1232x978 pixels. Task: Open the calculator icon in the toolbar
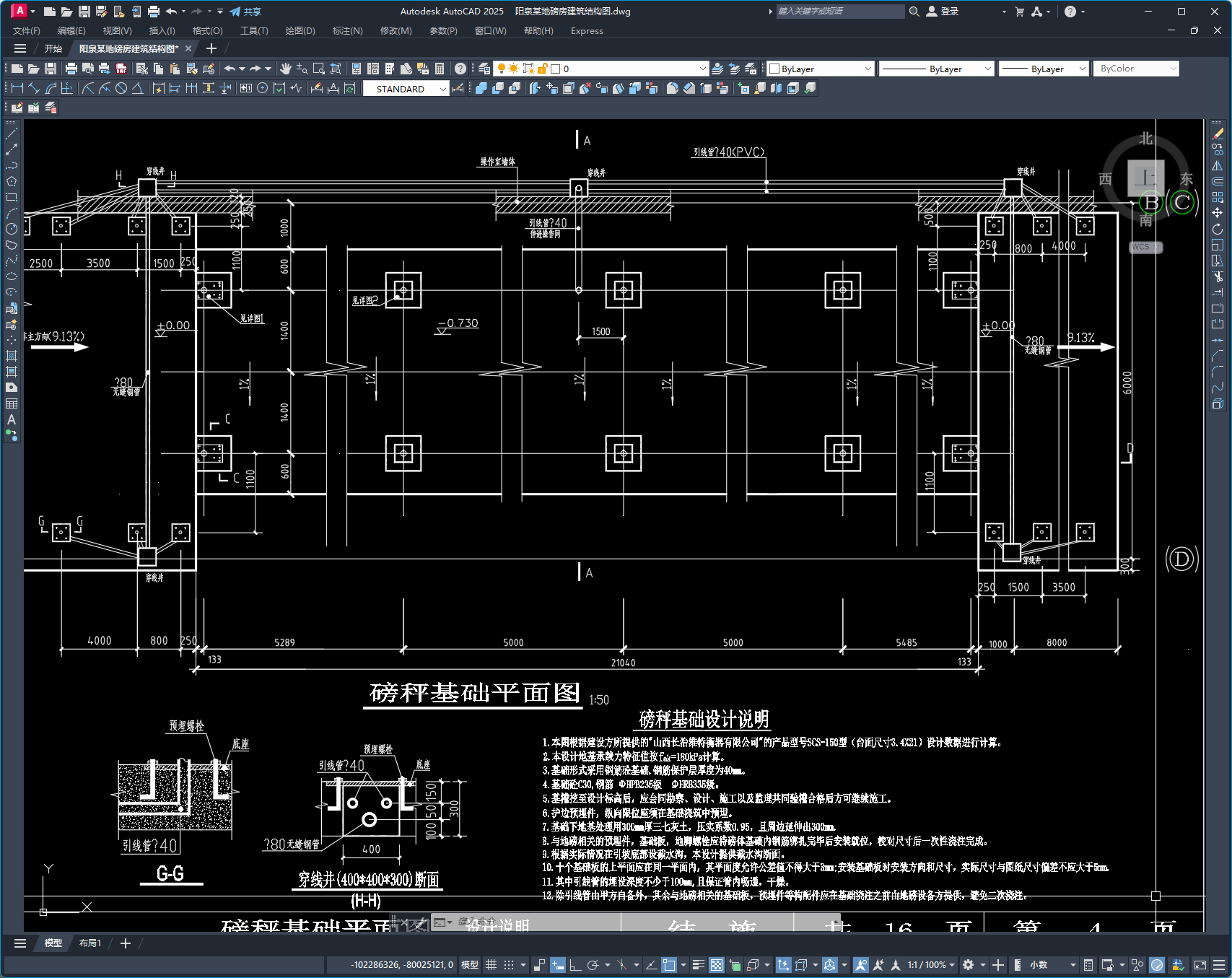[440, 69]
